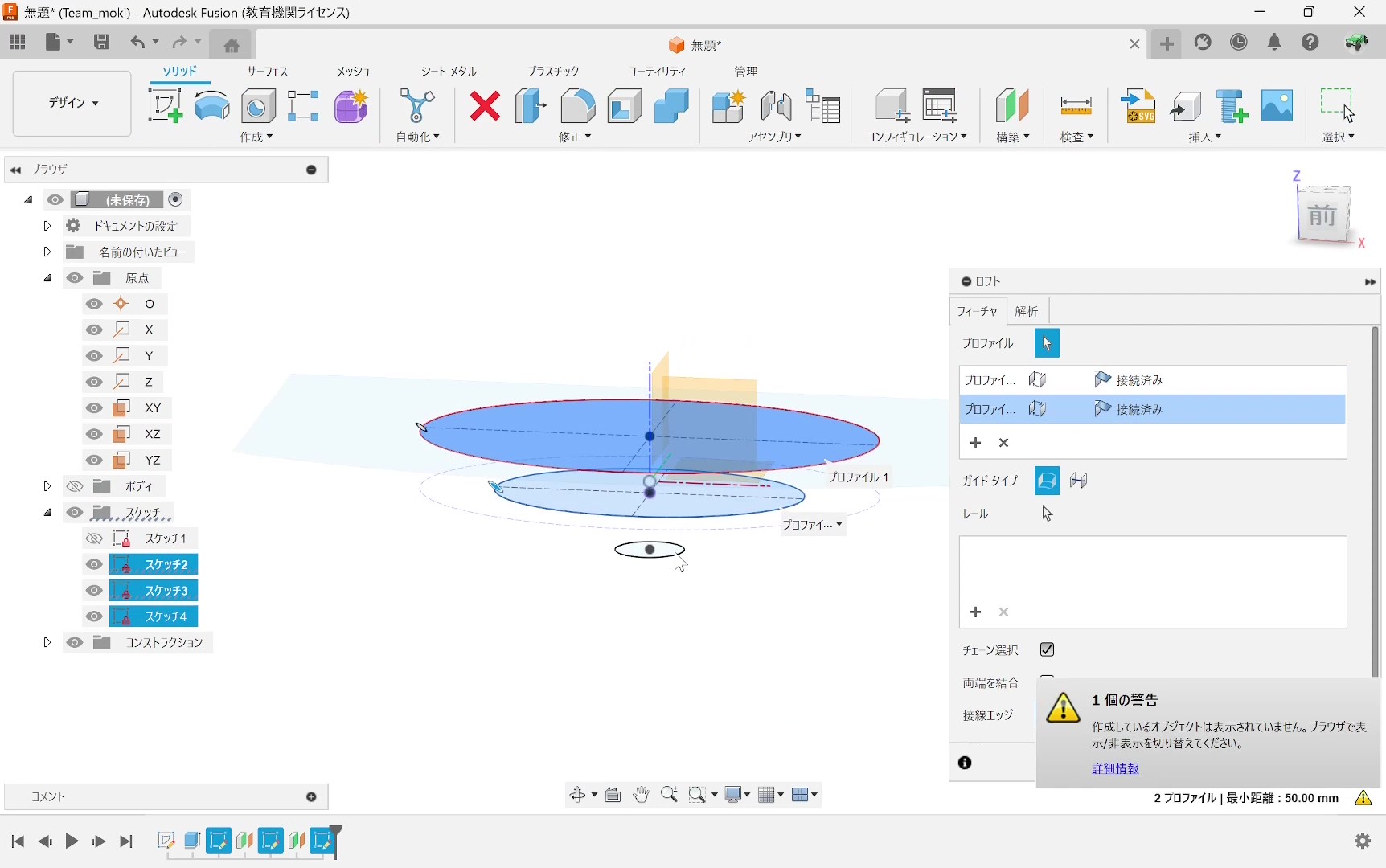Expand the 作成 menu dropdown
Image resolution: width=1386 pixels, height=868 pixels.
pos(256,137)
